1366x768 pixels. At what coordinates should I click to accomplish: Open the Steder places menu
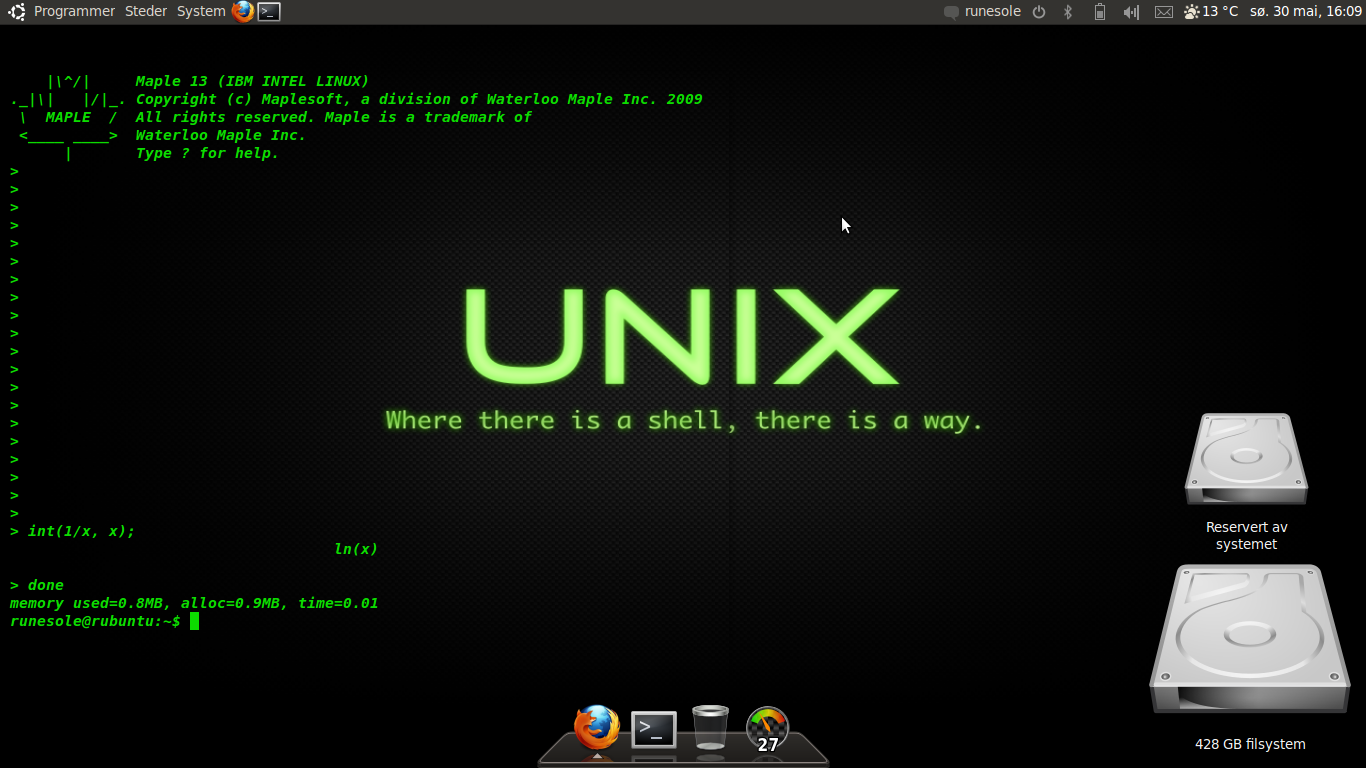[x=146, y=11]
